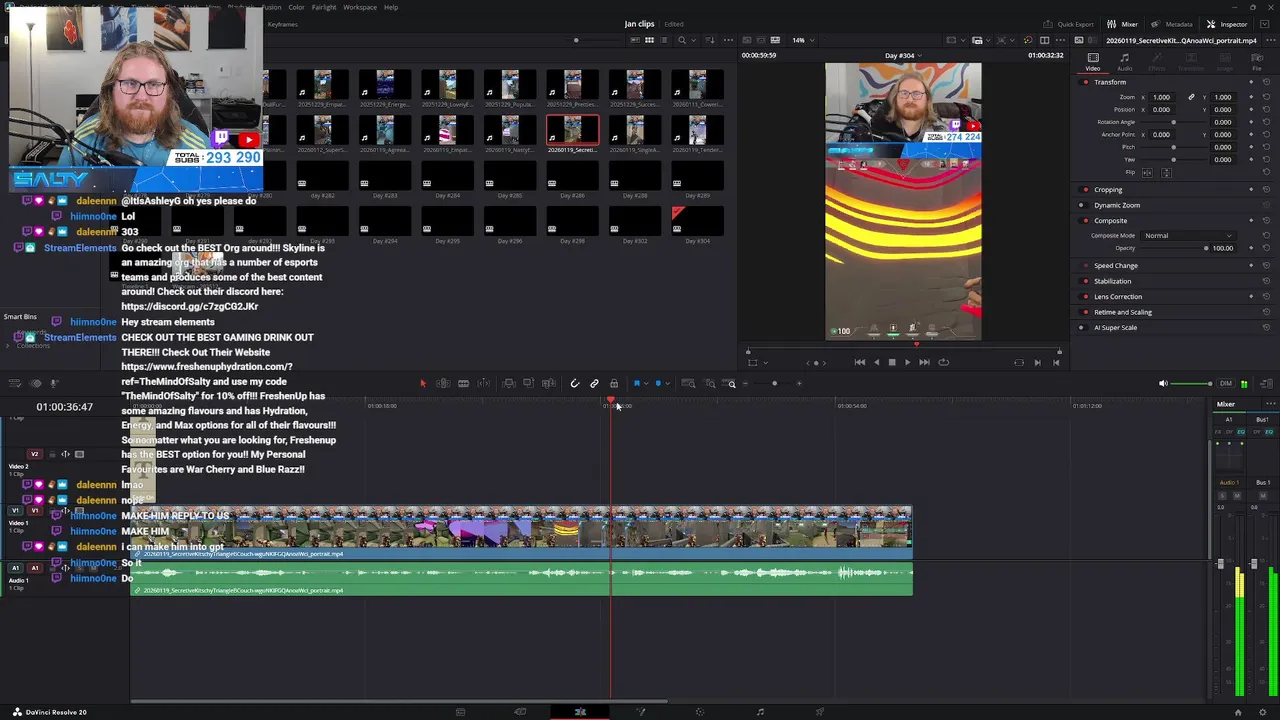This screenshot has height=720, width=1280.
Task: Switch media pool to list view
Action: coord(664,40)
